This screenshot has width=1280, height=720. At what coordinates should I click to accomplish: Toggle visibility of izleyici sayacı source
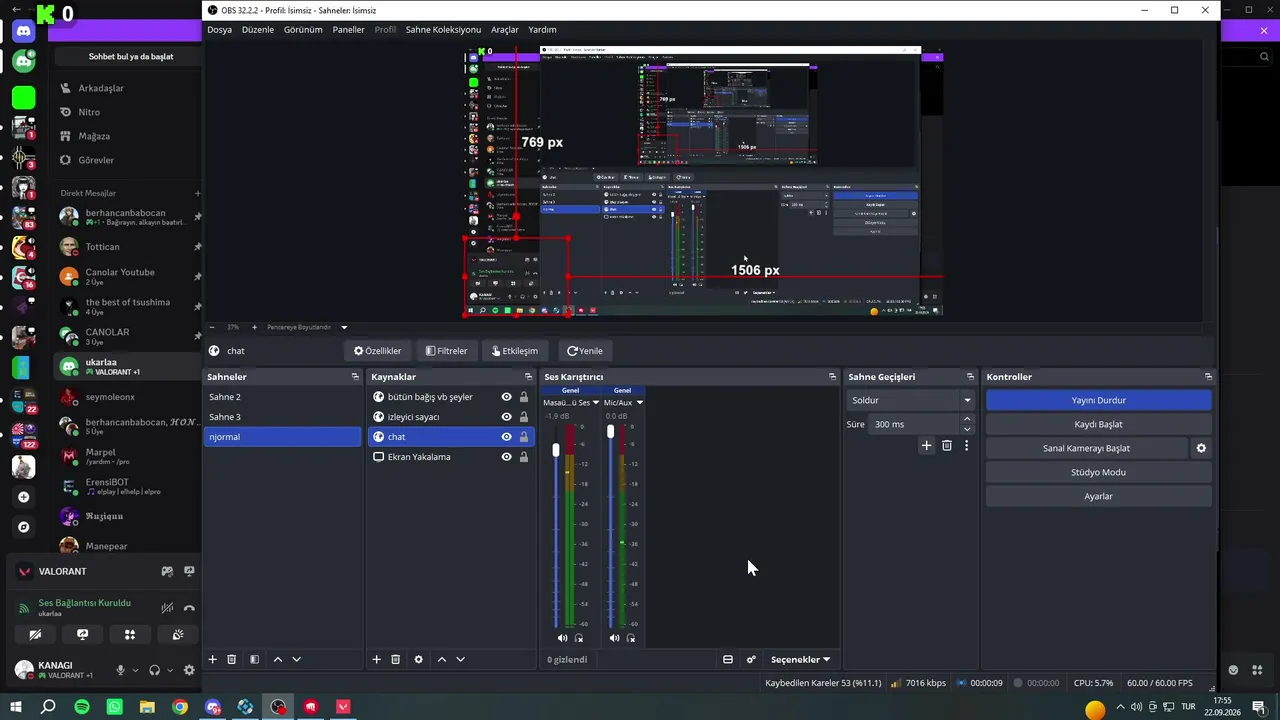[506, 417]
